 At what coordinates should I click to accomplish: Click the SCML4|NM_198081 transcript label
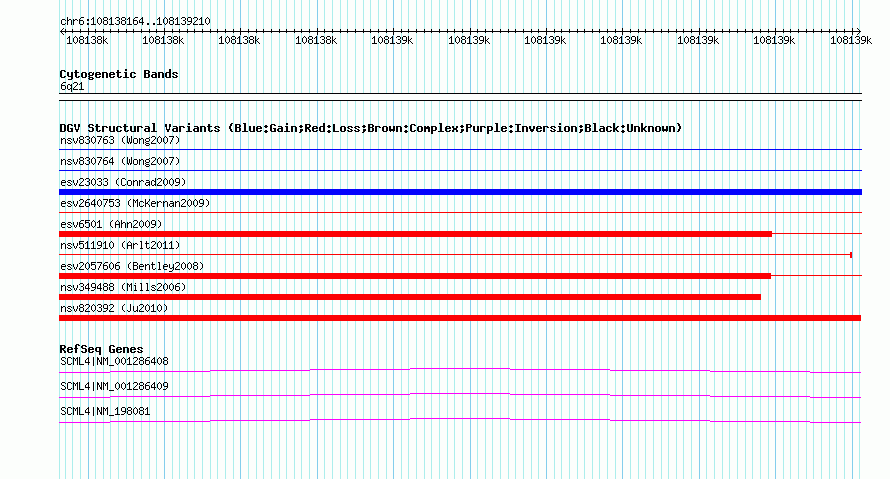point(105,411)
